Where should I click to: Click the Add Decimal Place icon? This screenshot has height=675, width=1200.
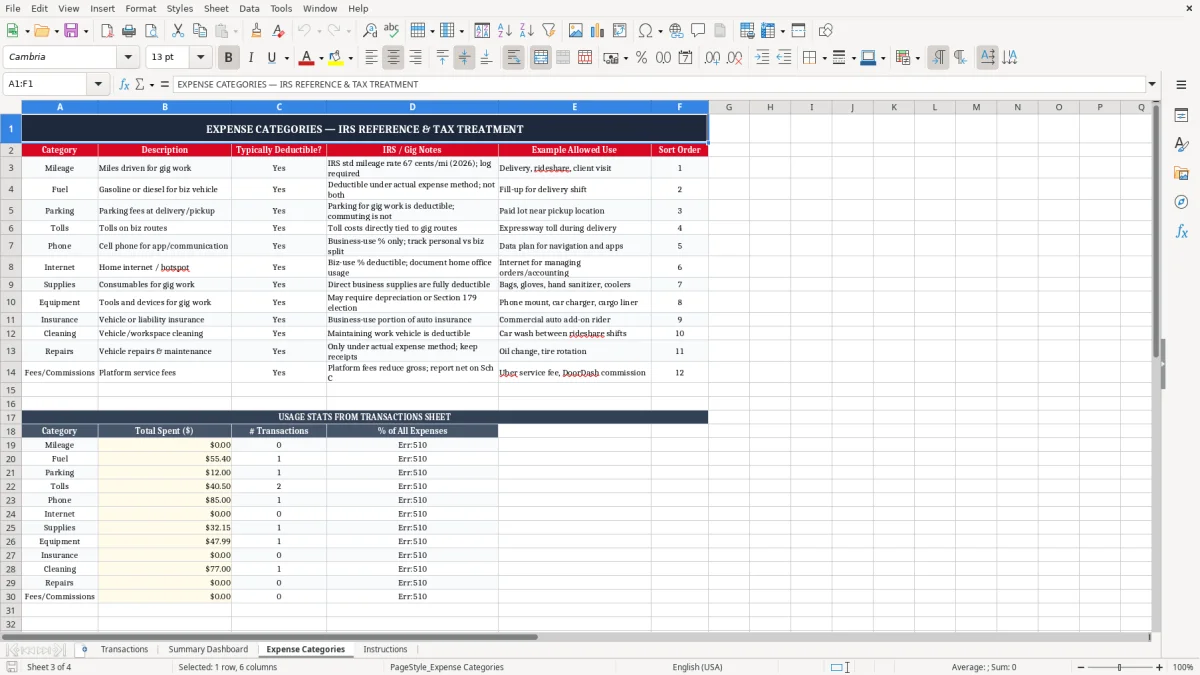(712, 58)
